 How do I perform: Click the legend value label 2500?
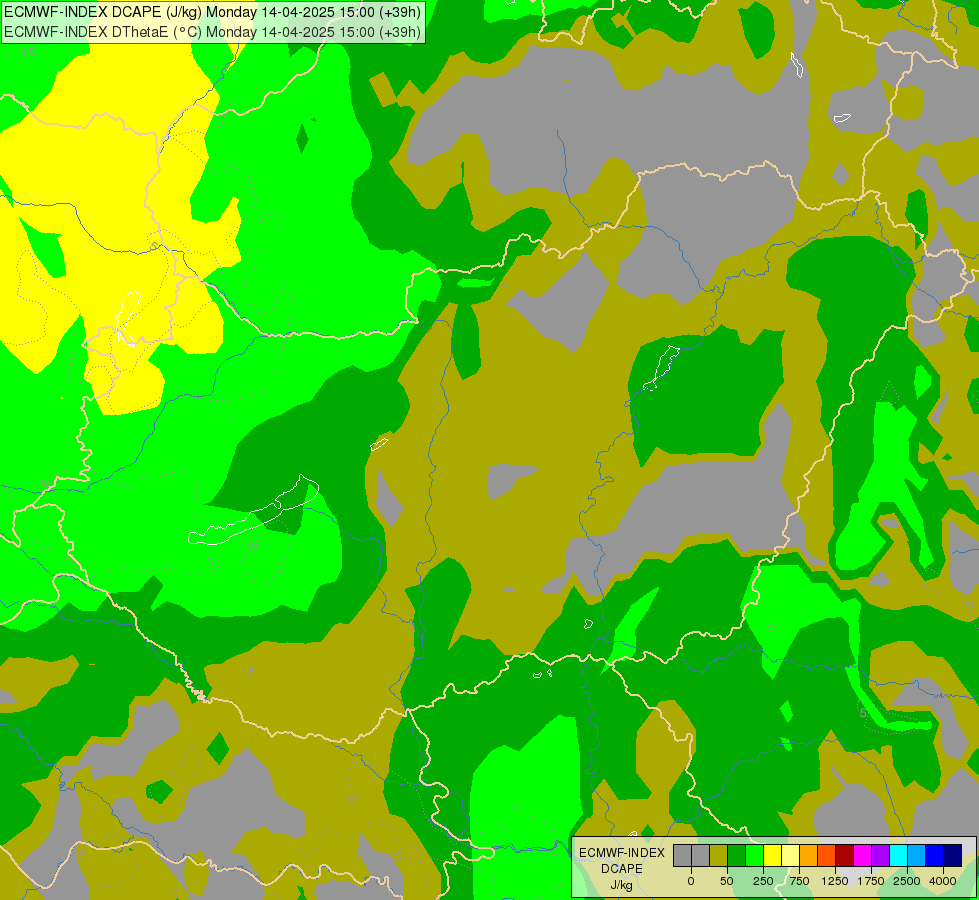coord(907,881)
